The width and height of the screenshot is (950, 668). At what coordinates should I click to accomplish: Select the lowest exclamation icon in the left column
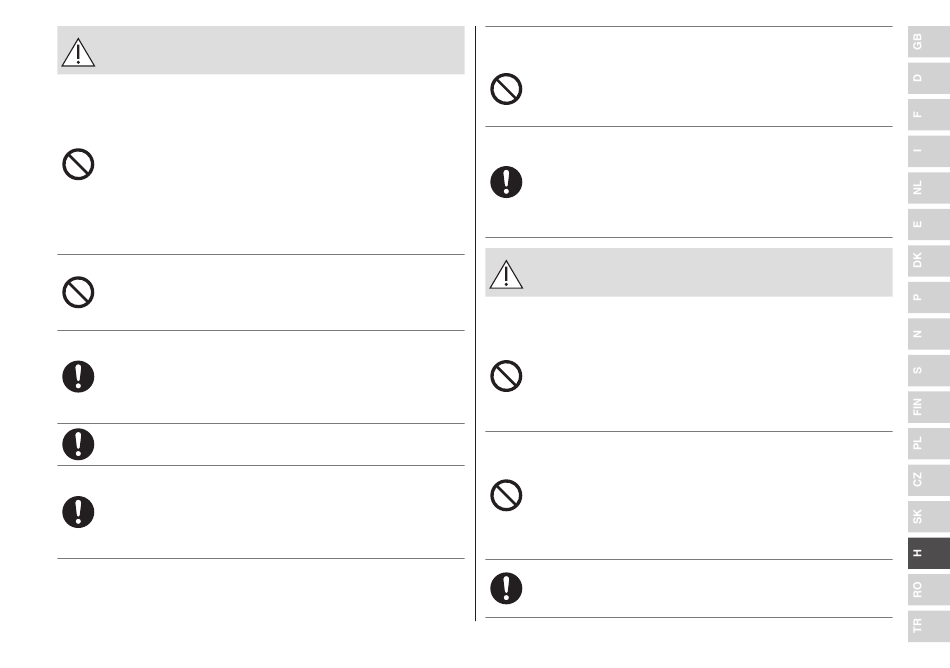coord(78,512)
